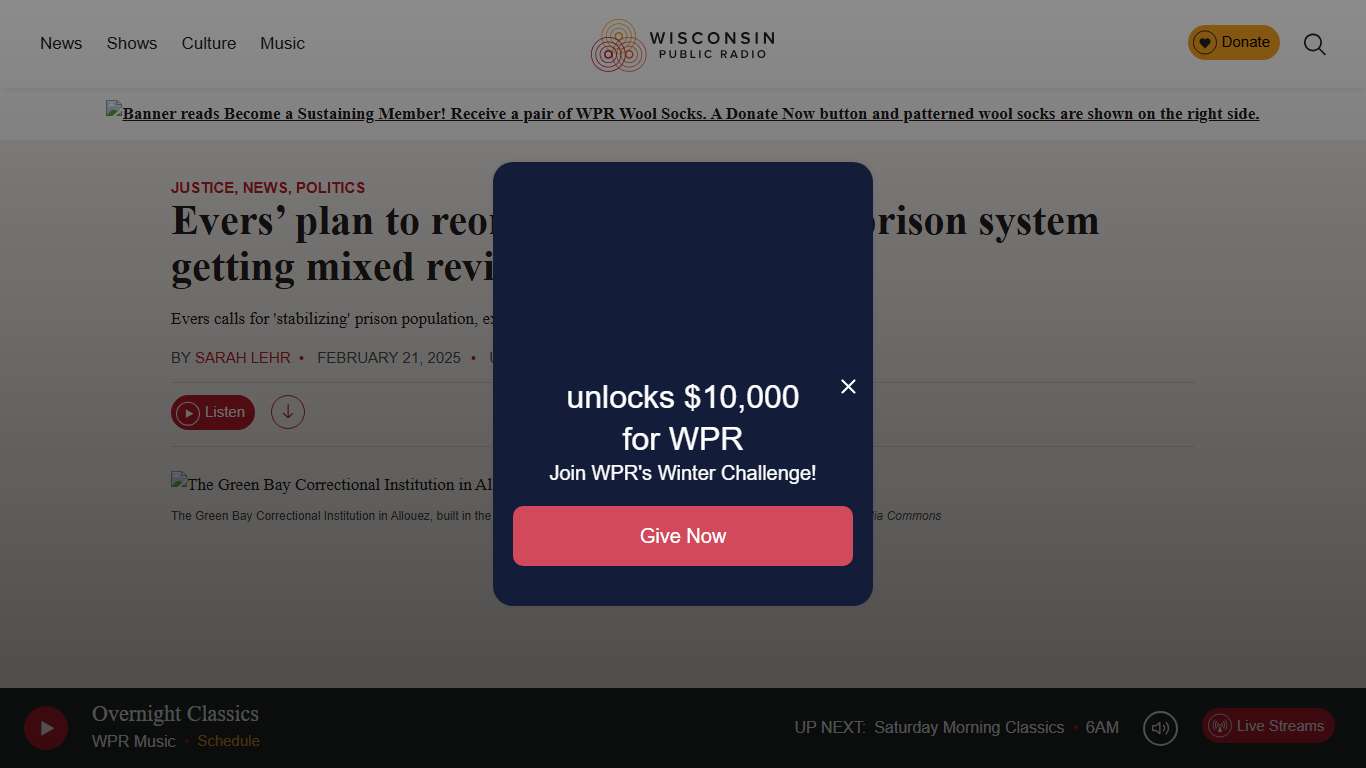The image size is (1366, 768).
Task: Open the News menu
Action: (61, 44)
